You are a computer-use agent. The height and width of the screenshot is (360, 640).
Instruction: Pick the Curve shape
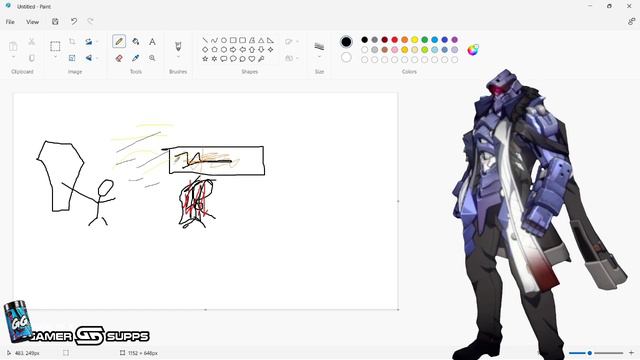click(x=214, y=40)
